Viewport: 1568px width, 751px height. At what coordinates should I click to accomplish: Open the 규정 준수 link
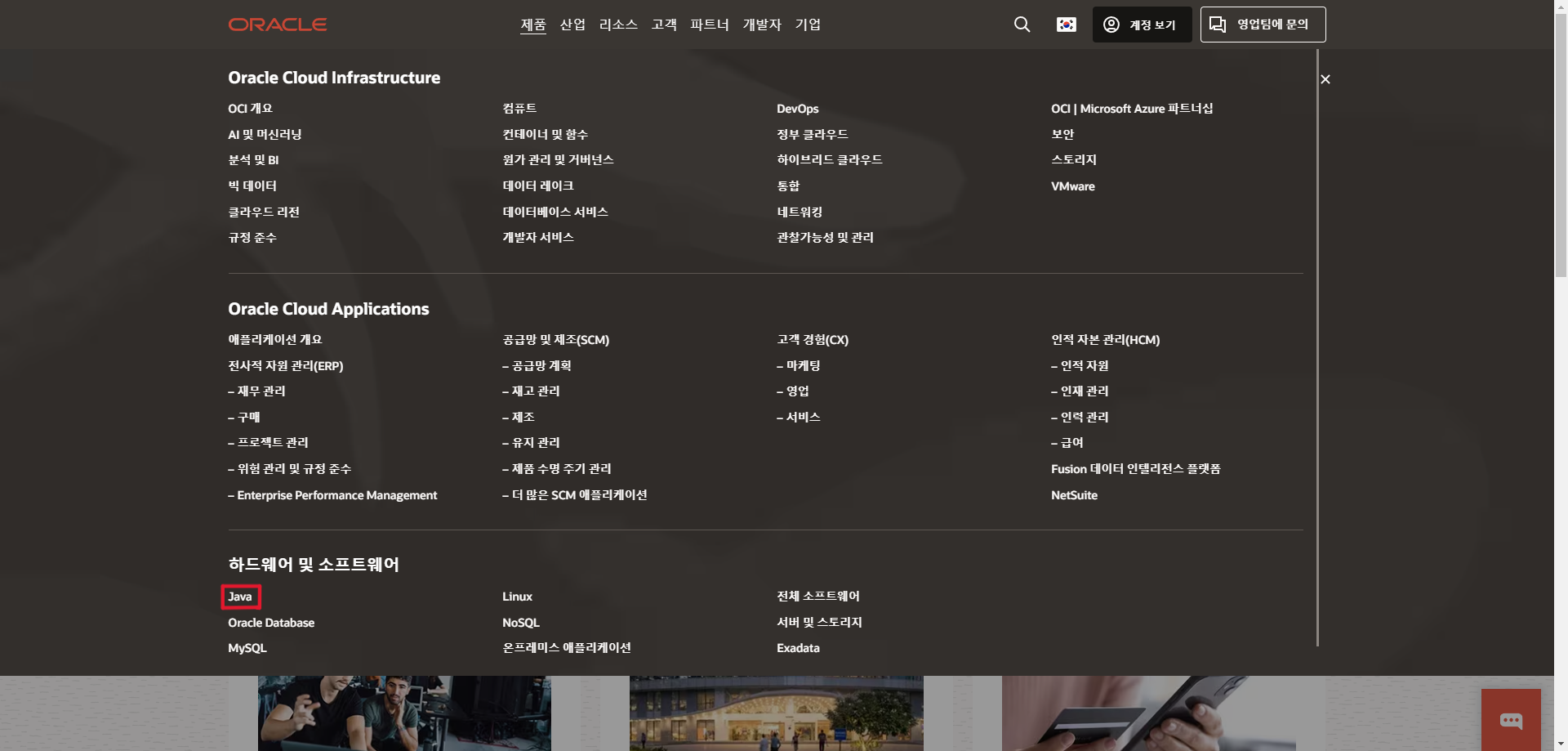(252, 237)
